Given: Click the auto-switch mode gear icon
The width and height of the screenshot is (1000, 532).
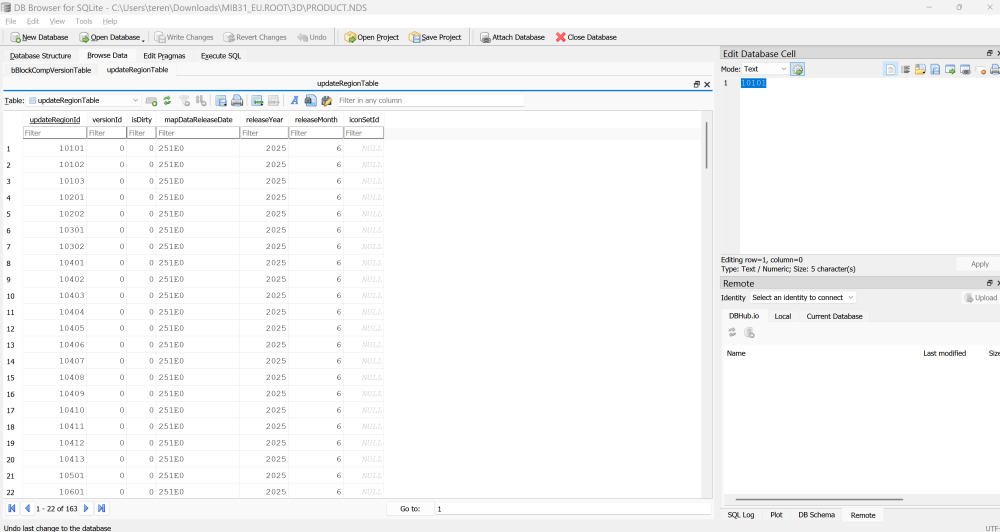Looking at the screenshot, I should click(797, 69).
